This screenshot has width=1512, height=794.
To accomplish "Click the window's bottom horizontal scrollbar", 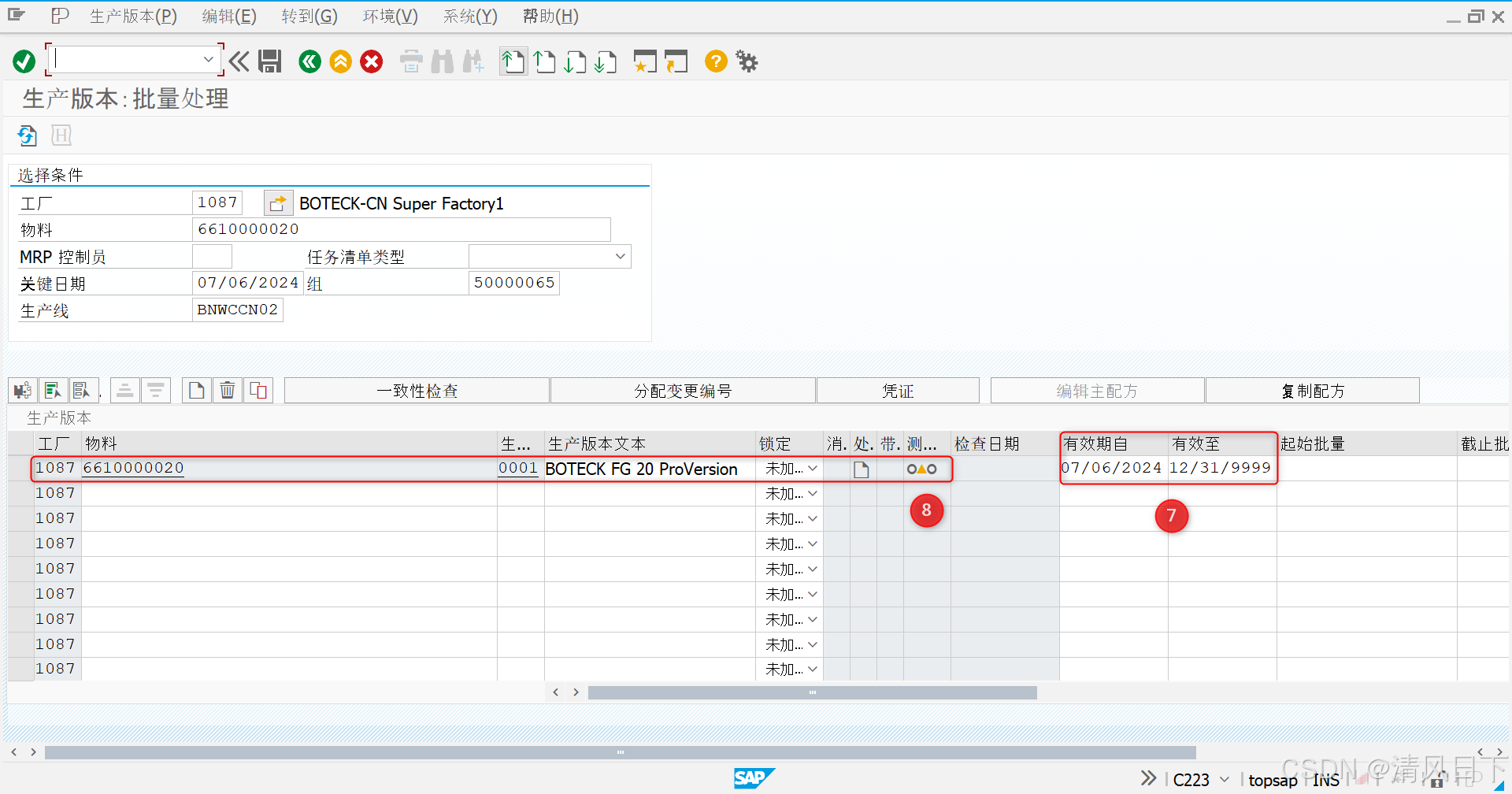I will (x=620, y=752).
